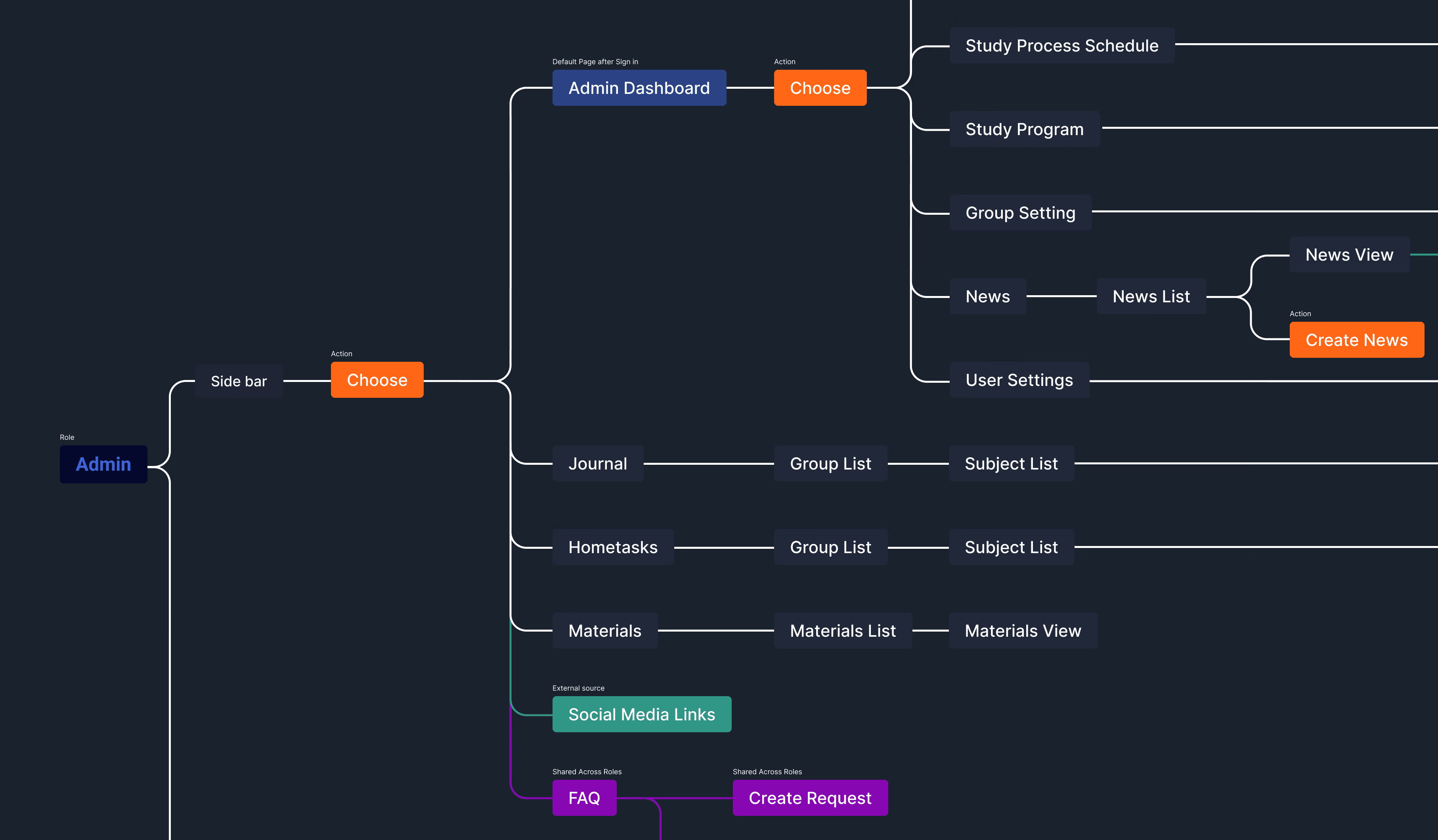The image size is (1438, 840).
Task: Click the Journal node
Action: 597,464
